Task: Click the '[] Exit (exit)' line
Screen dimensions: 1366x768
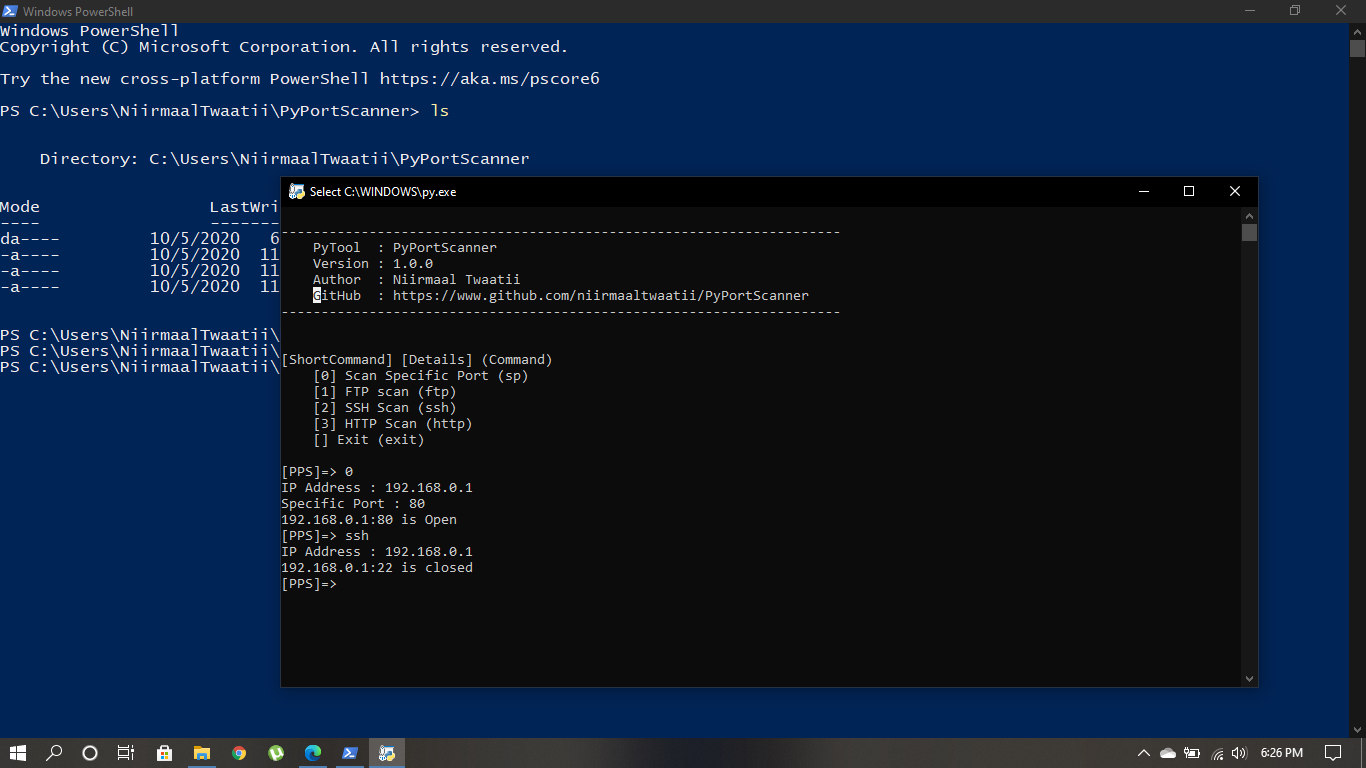Action: (369, 439)
